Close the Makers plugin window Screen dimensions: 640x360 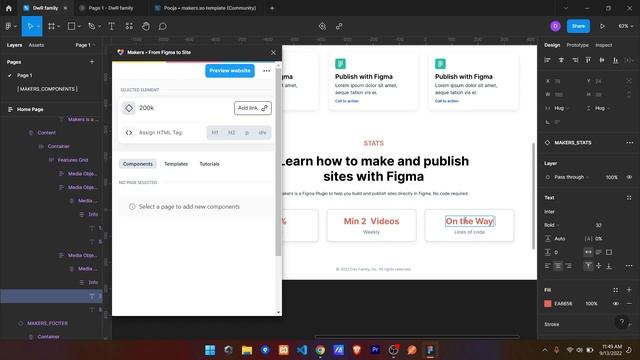(x=273, y=52)
